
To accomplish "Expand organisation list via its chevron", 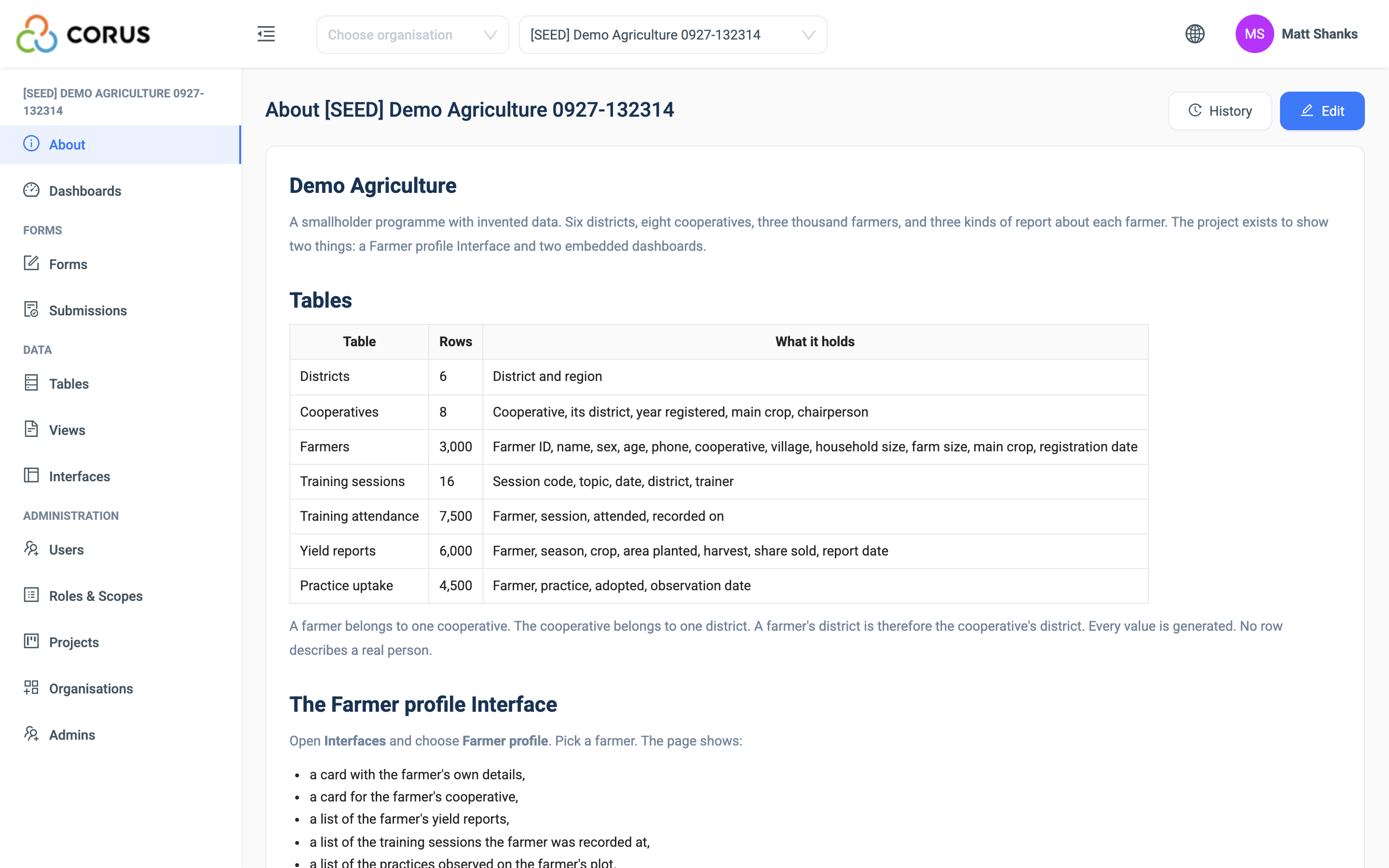I will [490, 35].
